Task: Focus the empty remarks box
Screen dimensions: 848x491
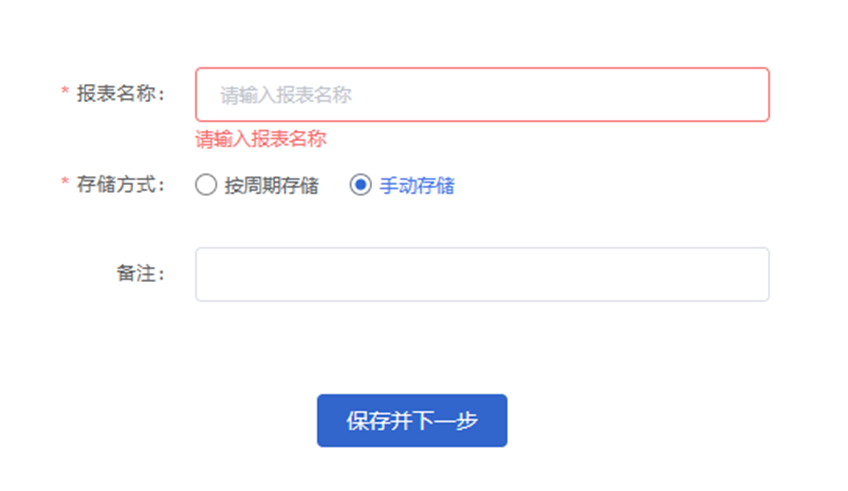Action: point(482,274)
